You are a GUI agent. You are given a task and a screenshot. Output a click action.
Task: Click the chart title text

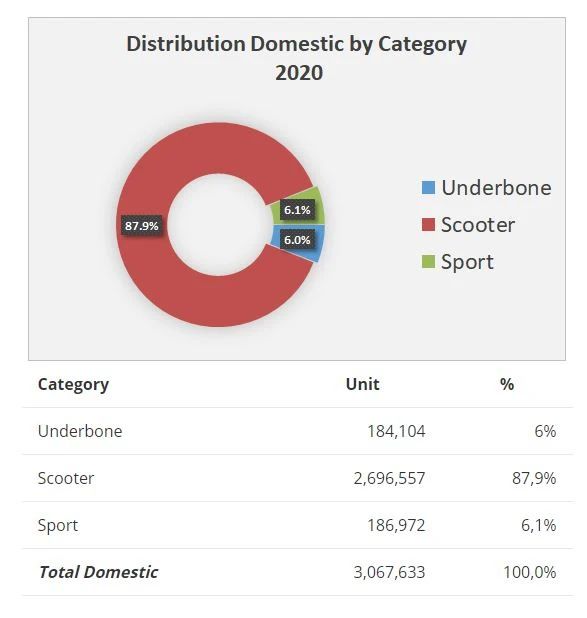[297, 58]
